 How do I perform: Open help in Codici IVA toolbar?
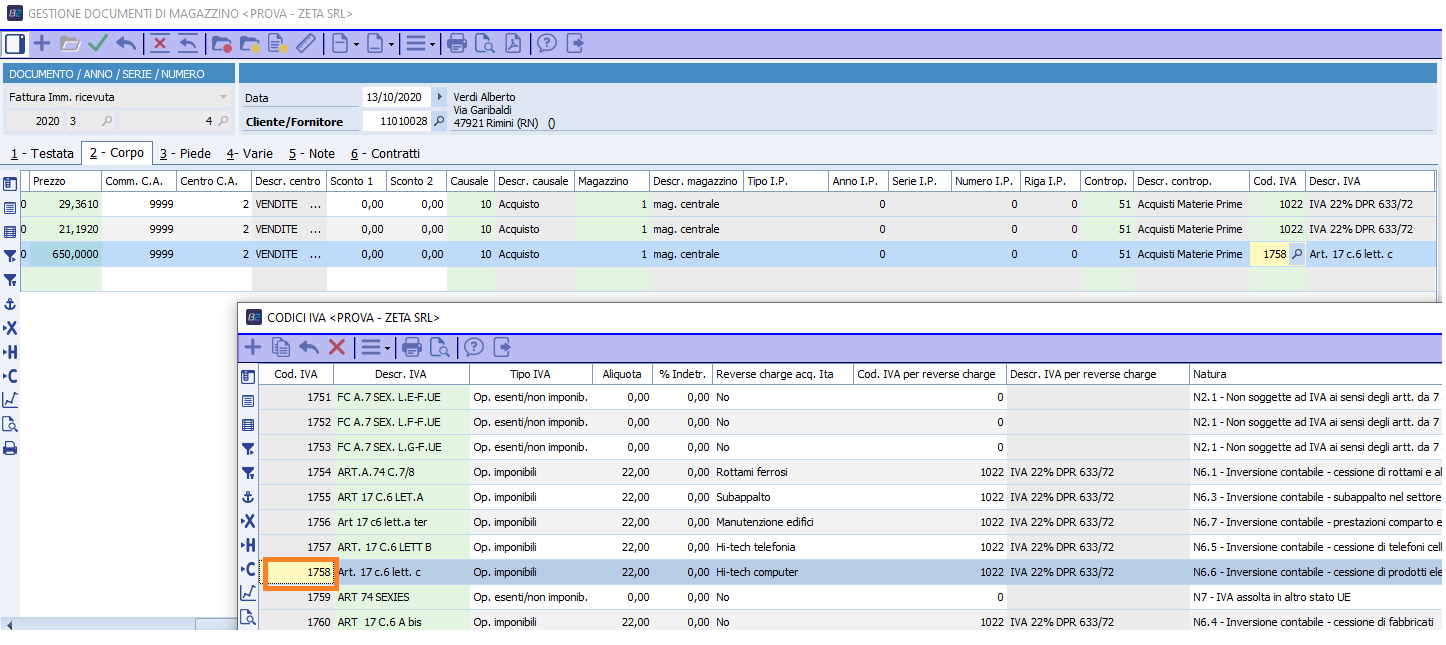point(474,347)
